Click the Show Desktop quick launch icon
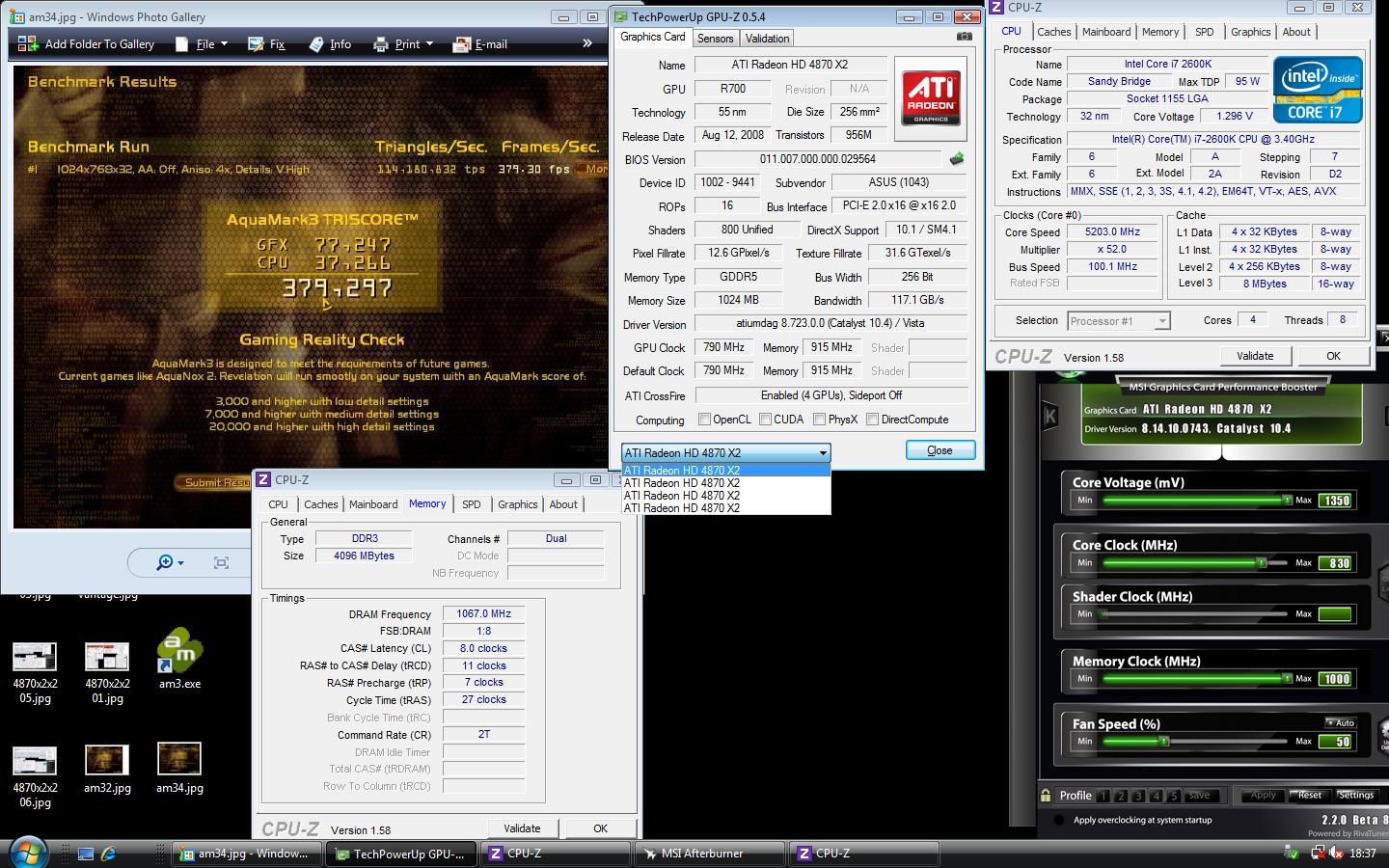The height and width of the screenshot is (868, 1389). coord(86,854)
